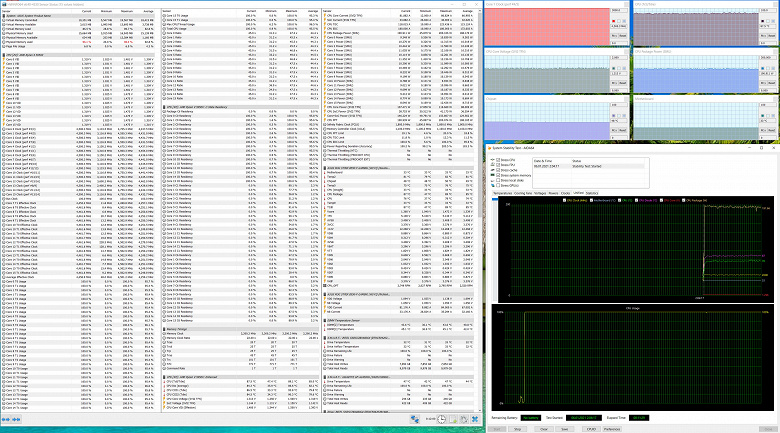Viewport: 780px width, 433px height.
Task: Click the HWiNFO64 window title bar icon
Action: point(3,3)
